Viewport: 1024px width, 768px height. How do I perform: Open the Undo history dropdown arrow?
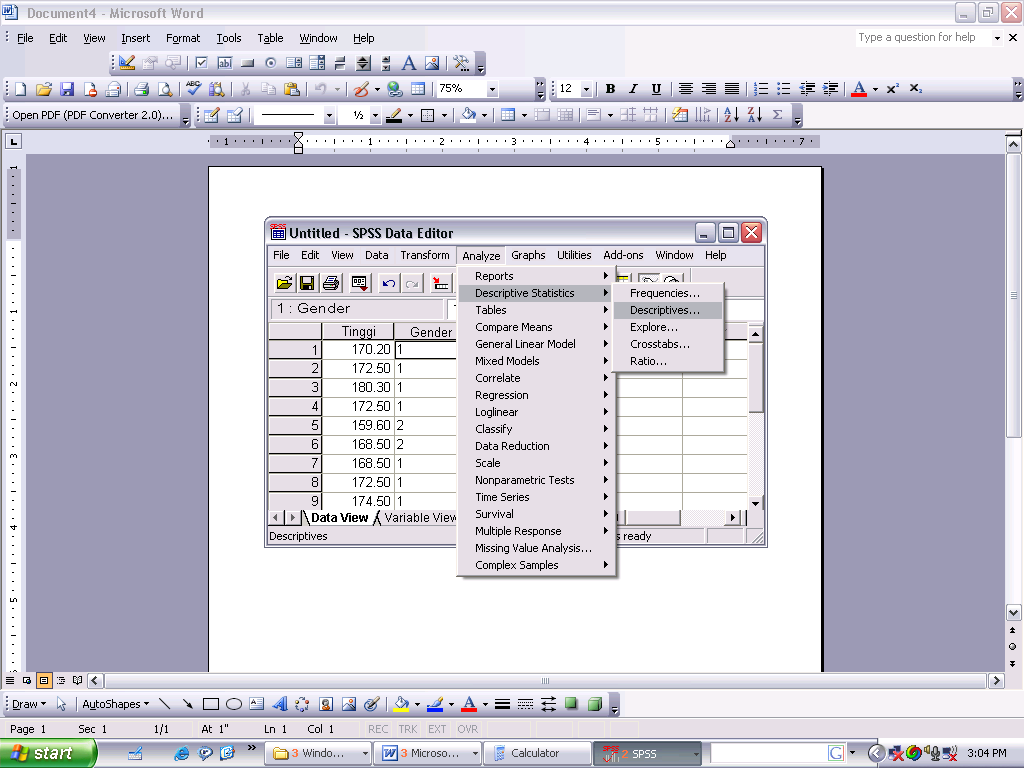338,89
